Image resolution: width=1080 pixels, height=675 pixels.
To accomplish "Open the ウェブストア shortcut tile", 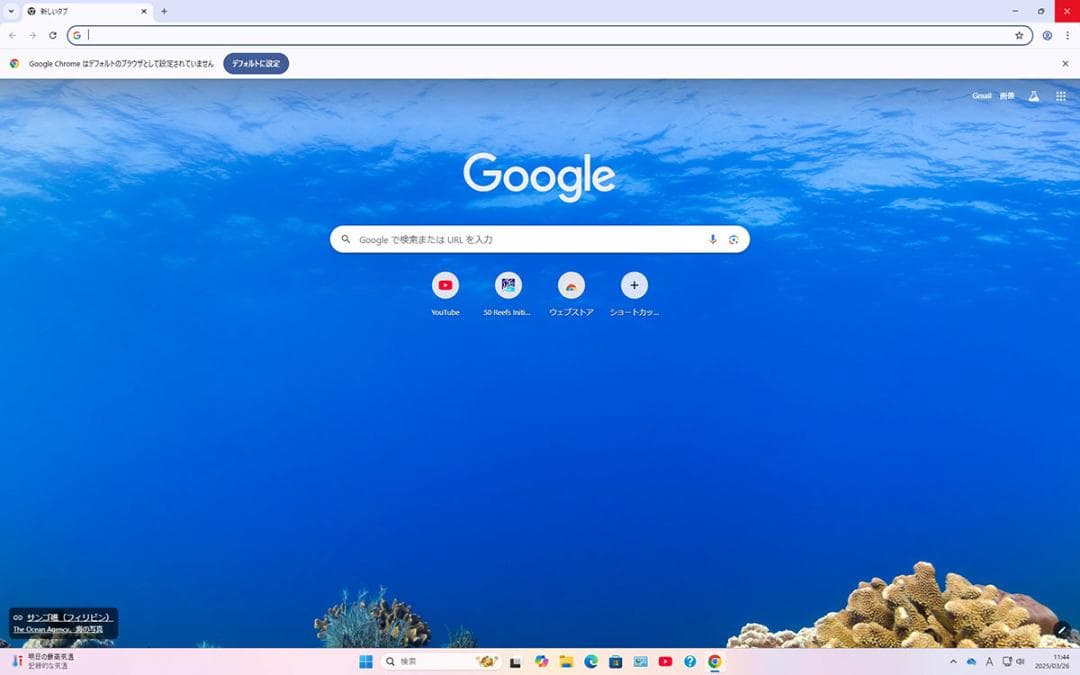I will tap(571, 286).
